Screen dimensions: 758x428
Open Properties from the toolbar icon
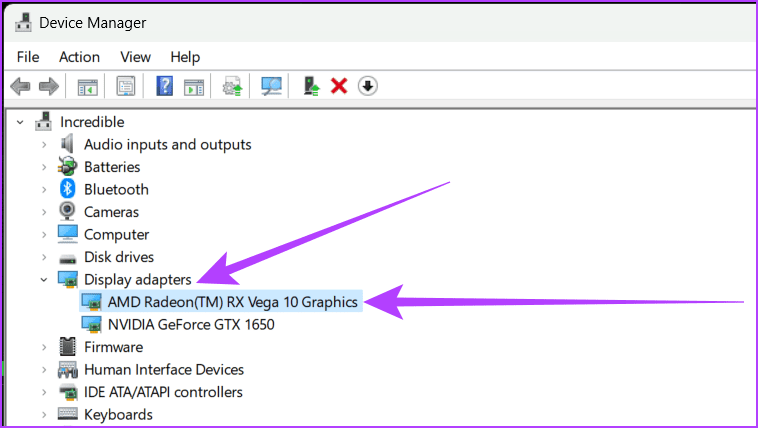[126, 87]
